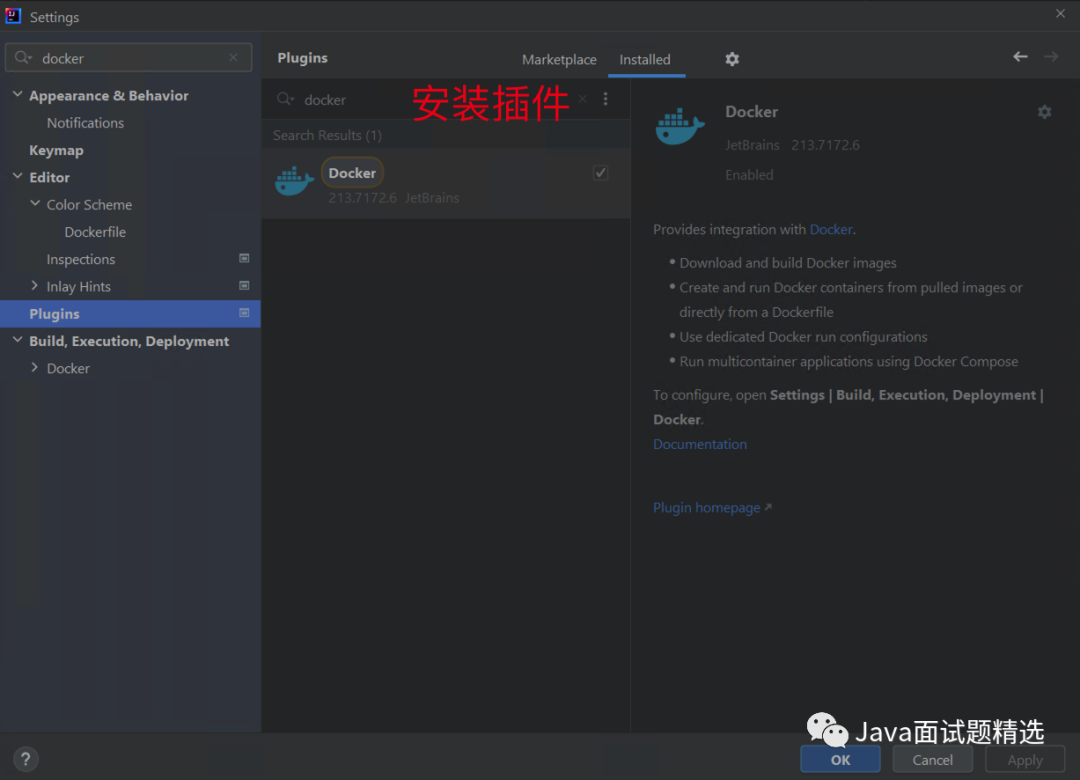Click the Apply button

point(1025,760)
